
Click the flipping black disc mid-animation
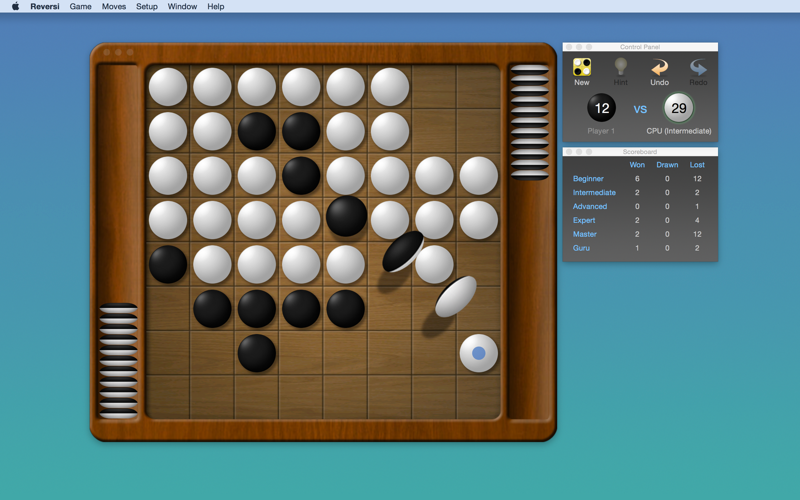point(403,252)
